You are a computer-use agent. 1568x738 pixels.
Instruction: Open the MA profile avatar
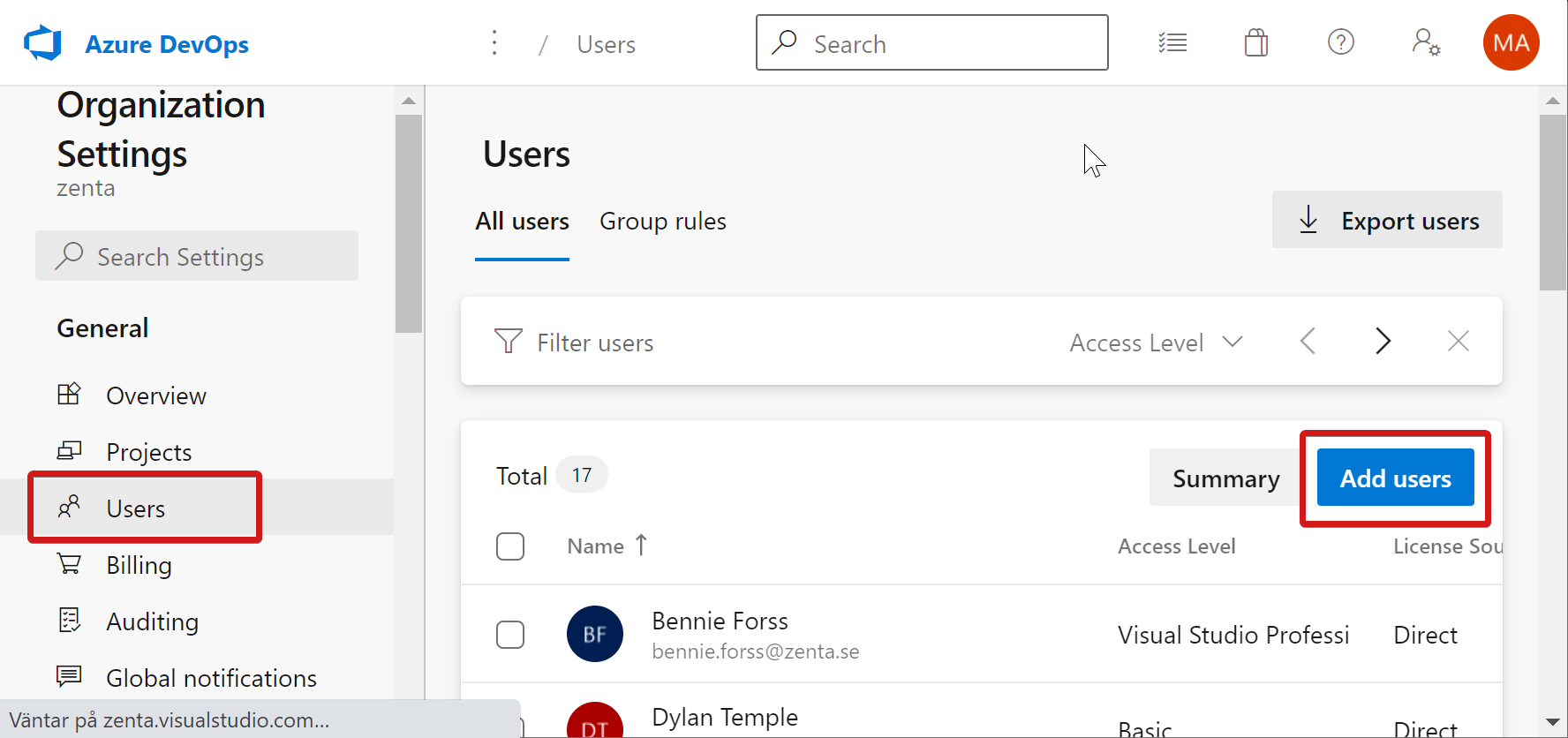click(1511, 42)
